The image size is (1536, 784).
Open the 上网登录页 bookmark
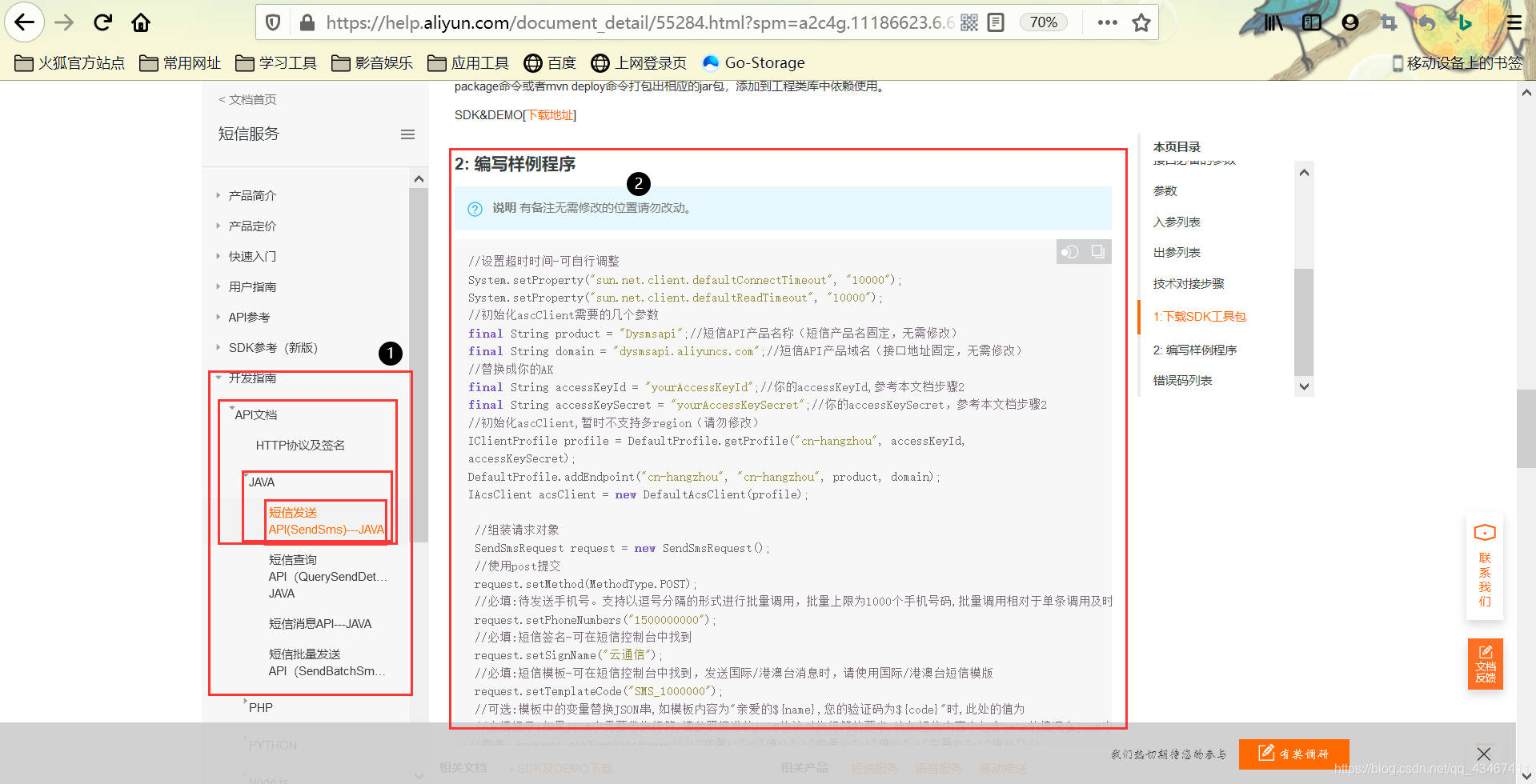639,62
